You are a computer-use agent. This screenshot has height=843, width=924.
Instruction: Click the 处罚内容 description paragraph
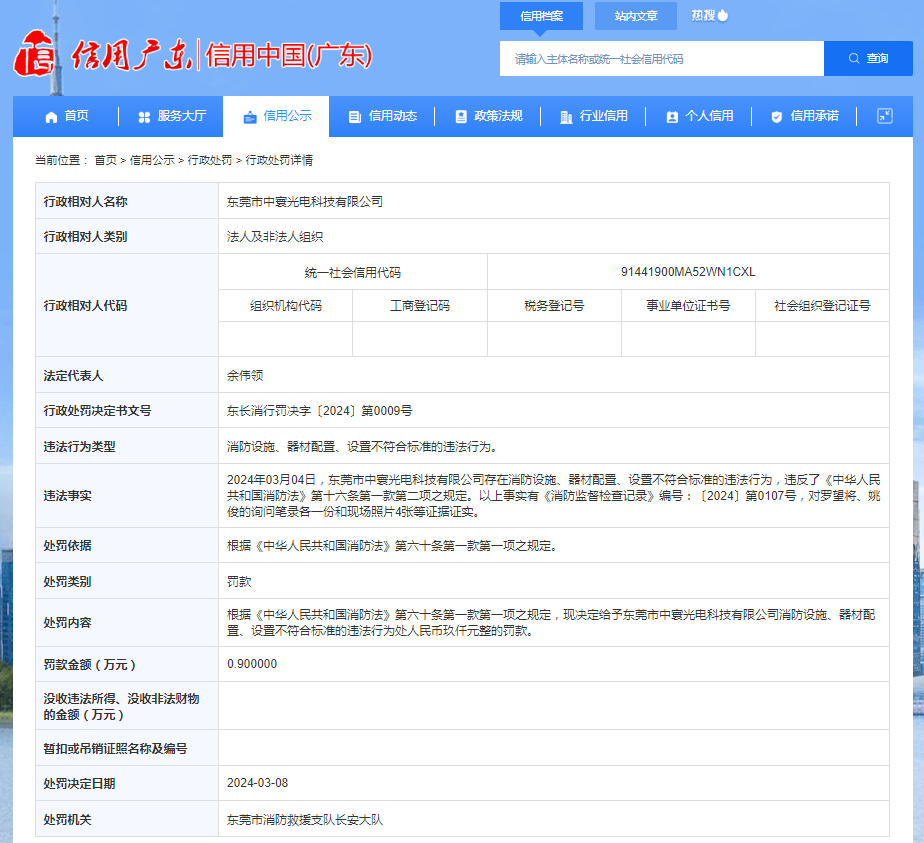pyautogui.click(x=552, y=623)
